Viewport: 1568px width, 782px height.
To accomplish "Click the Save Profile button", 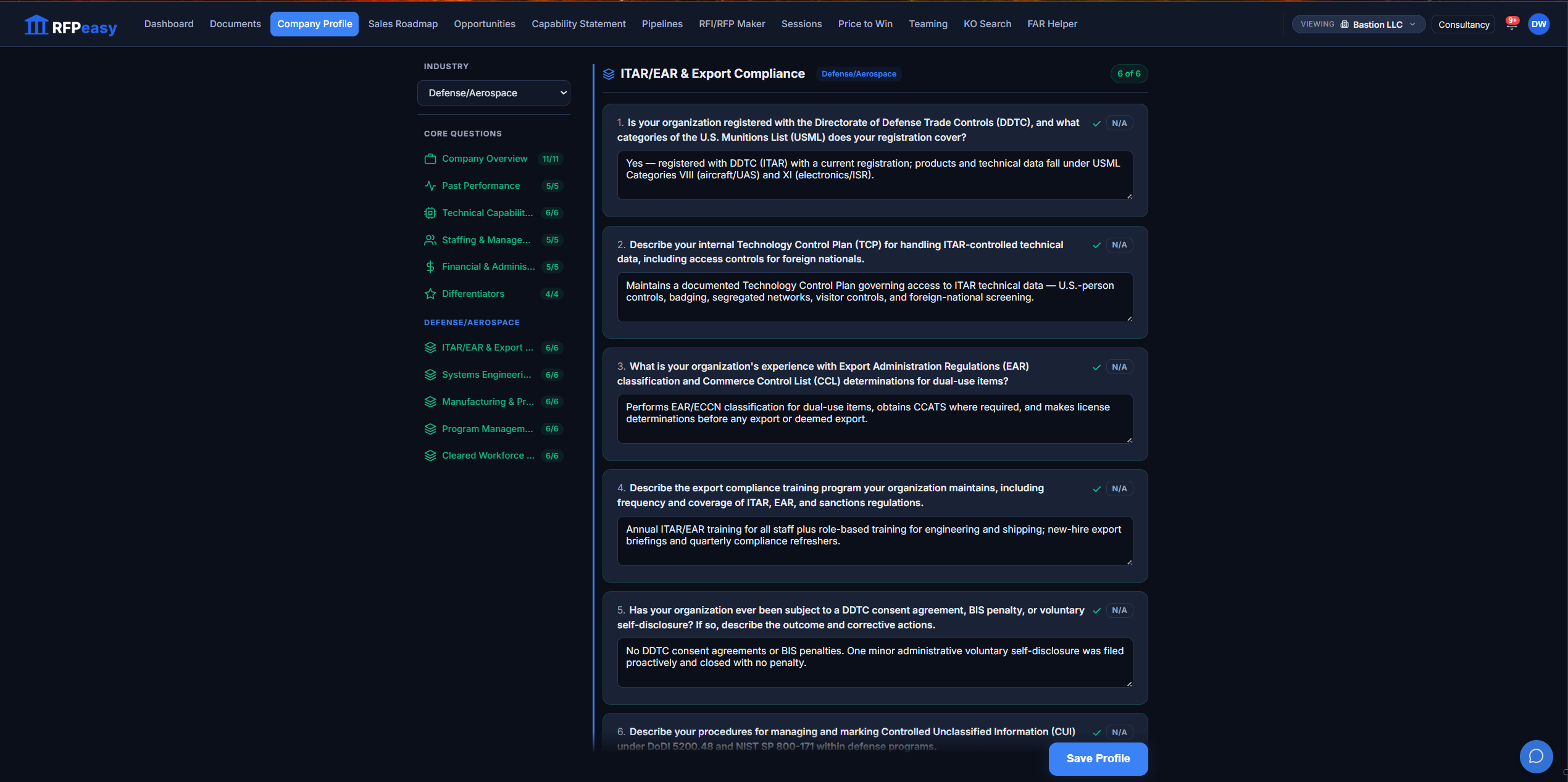I will click(1098, 759).
